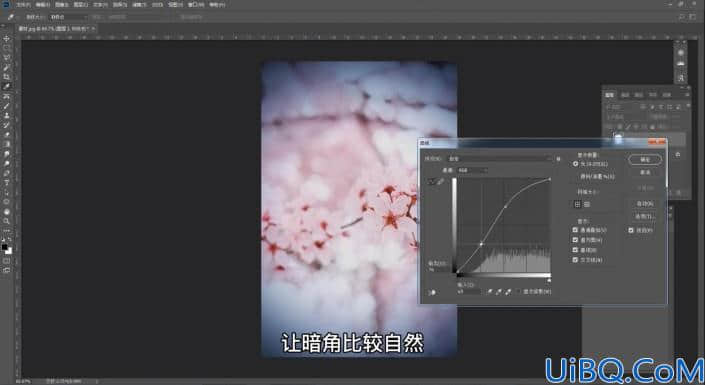
Task: Open workspace switcher in options bar
Action: tap(692, 17)
